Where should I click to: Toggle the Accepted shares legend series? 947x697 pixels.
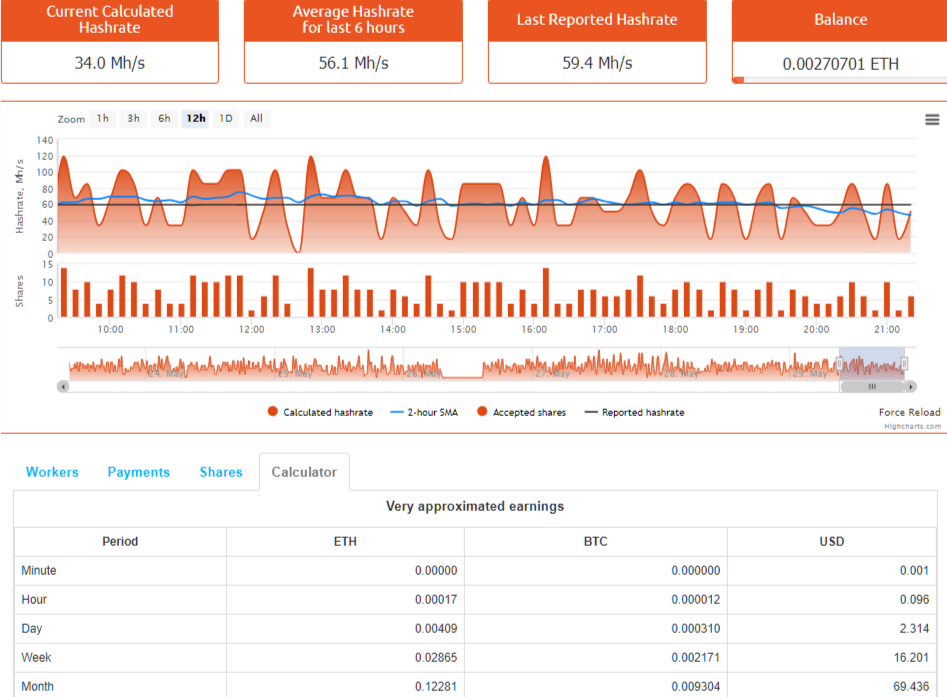point(521,412)
